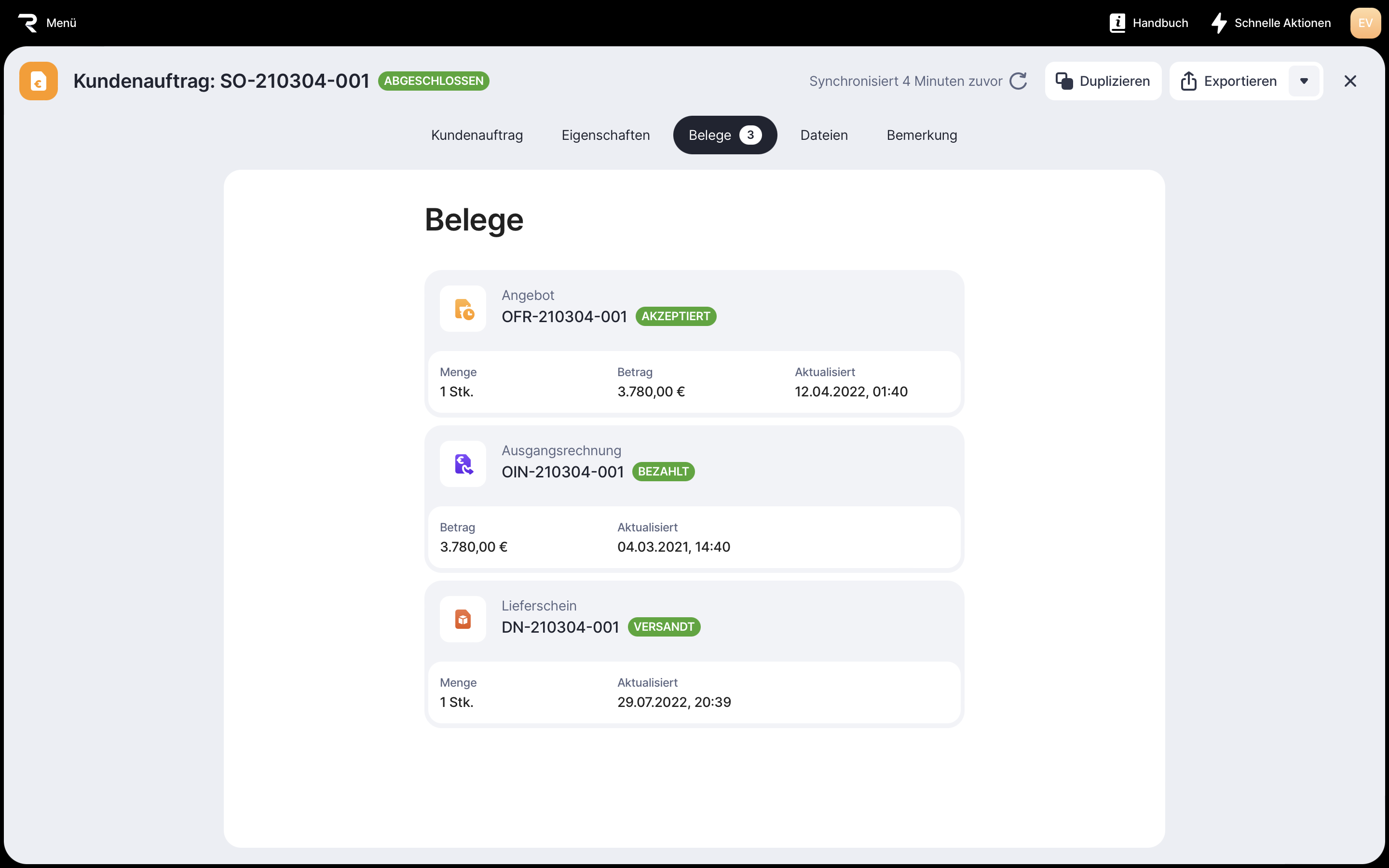Open the Angebot document icon

click(463, 309)
